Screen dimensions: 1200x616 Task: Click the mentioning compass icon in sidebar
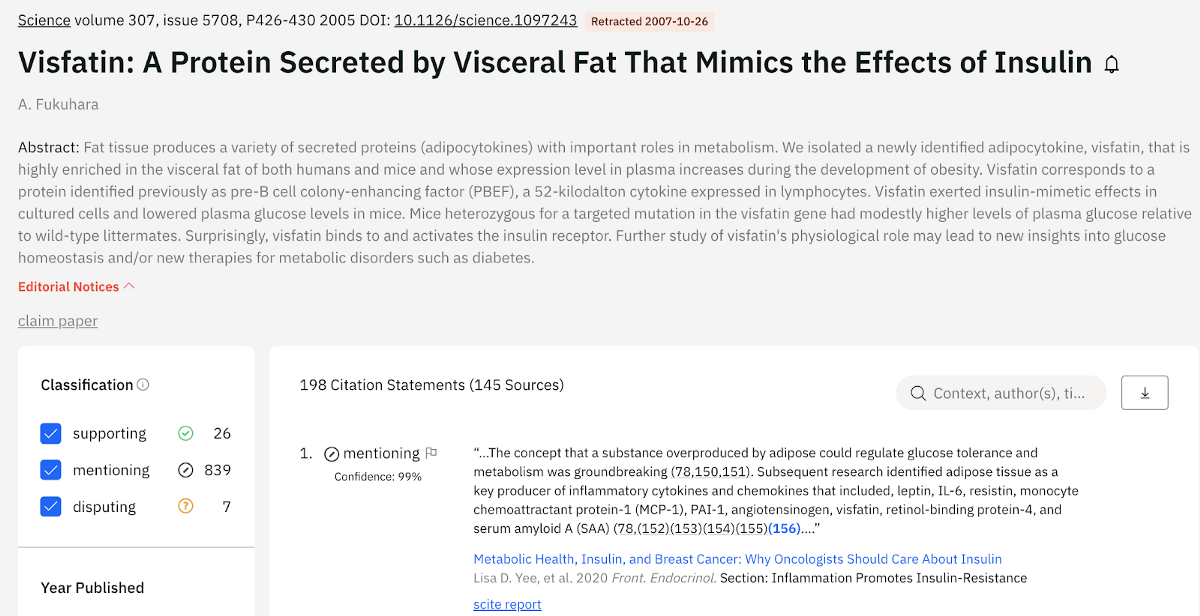click(x=185, y=470)
